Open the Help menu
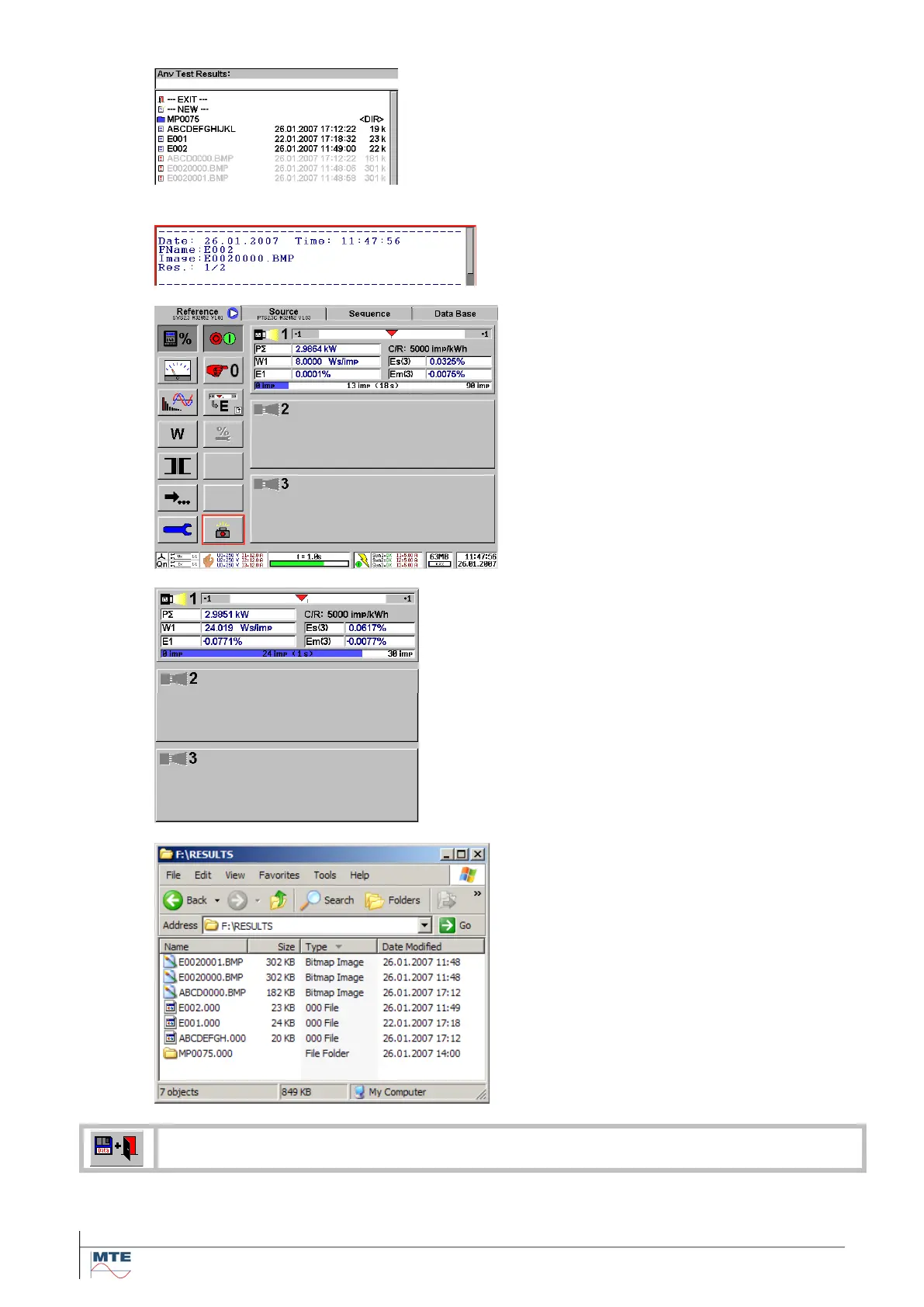Viewport: 924px width, 1307px height. click(x=360, y=875)
